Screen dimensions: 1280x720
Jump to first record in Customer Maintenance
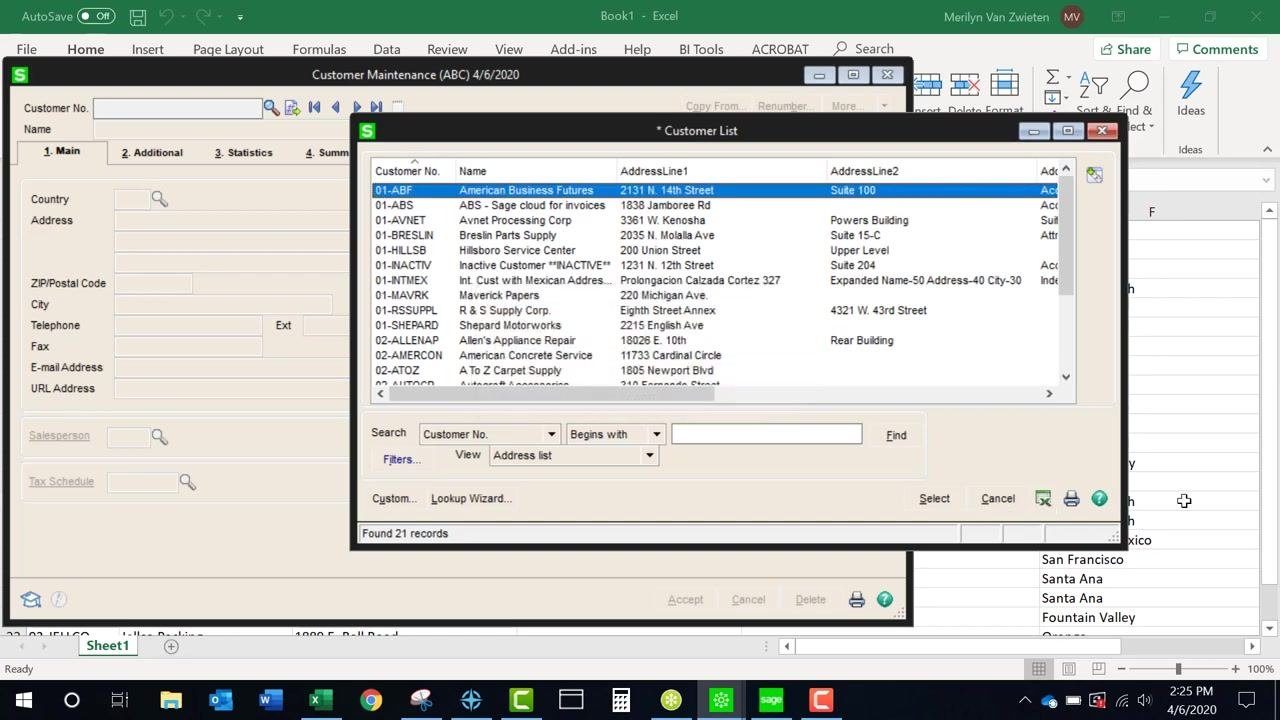(x=314, y=107)
